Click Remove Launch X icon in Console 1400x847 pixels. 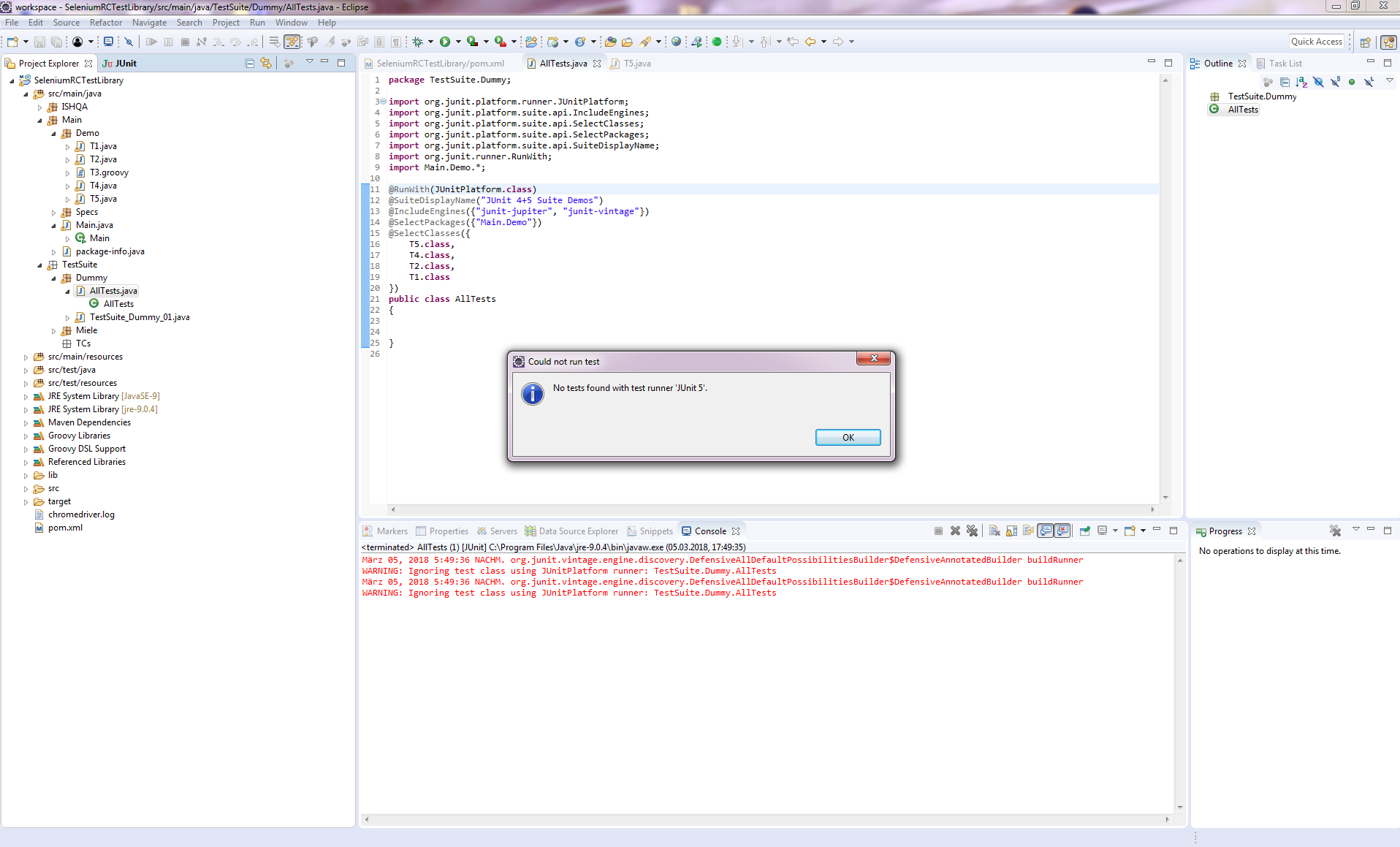[x=955, y=531]
